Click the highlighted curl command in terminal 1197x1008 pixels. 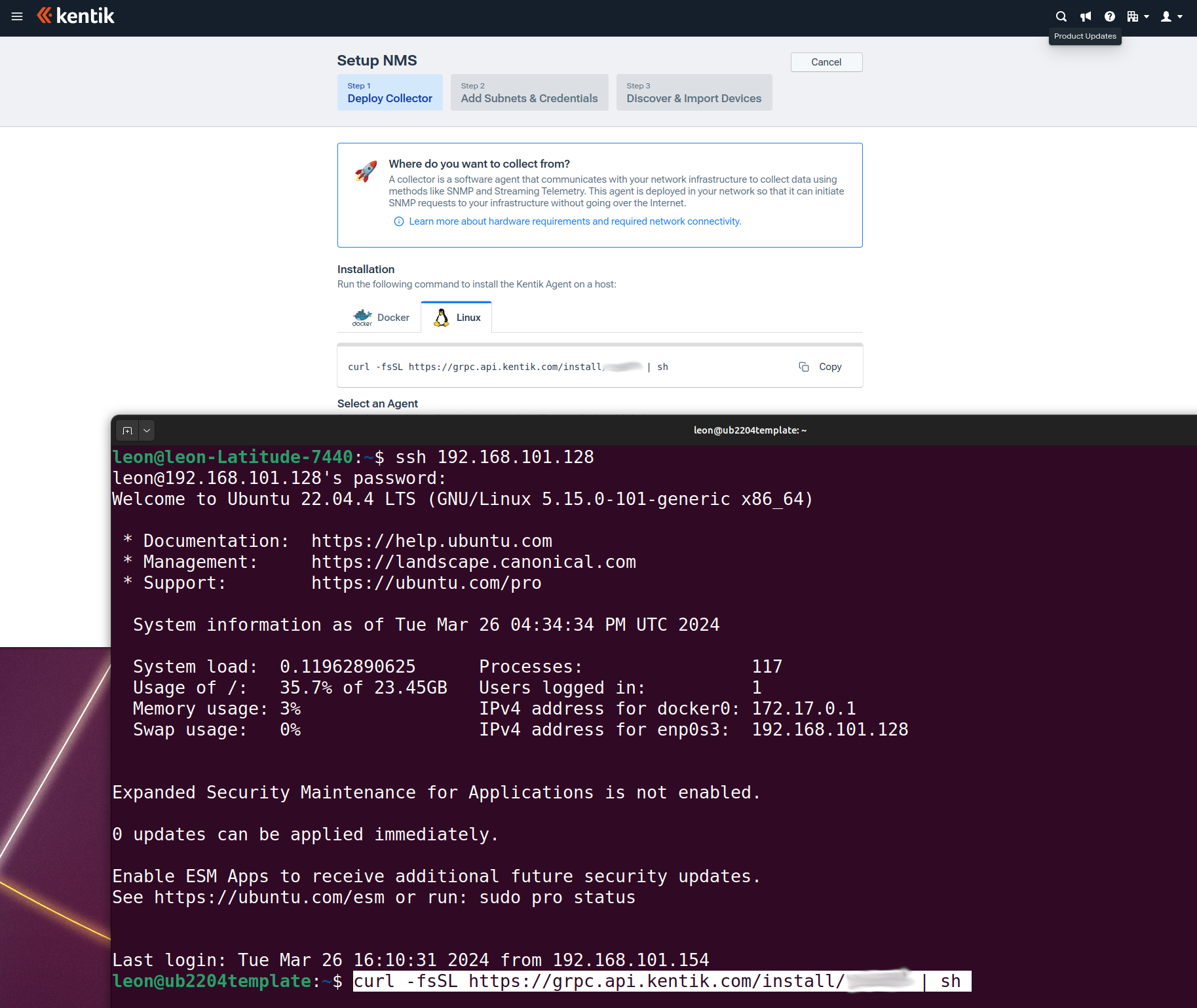pos(662,981)
